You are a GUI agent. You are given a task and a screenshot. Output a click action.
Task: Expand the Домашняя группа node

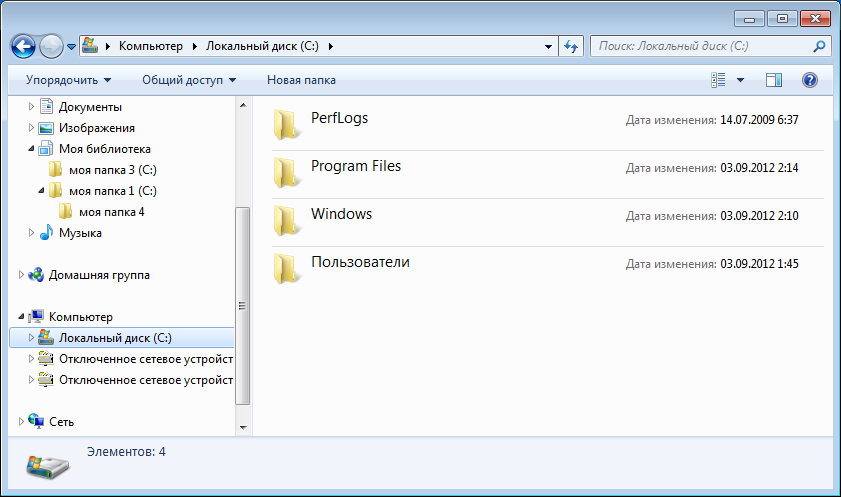tap(21, 275)
